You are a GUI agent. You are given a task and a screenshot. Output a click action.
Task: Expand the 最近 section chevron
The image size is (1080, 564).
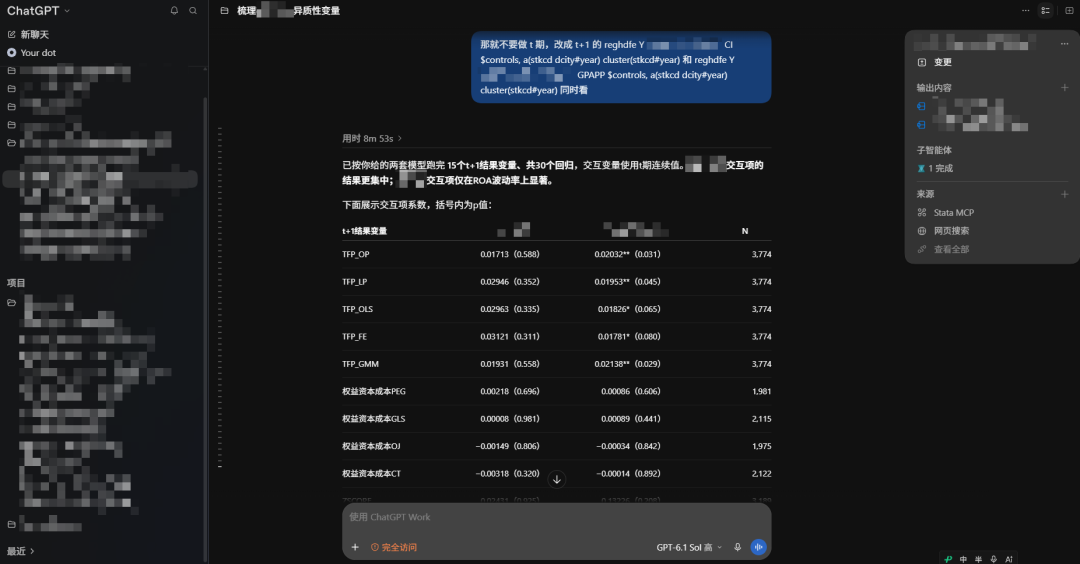(32, 551)
